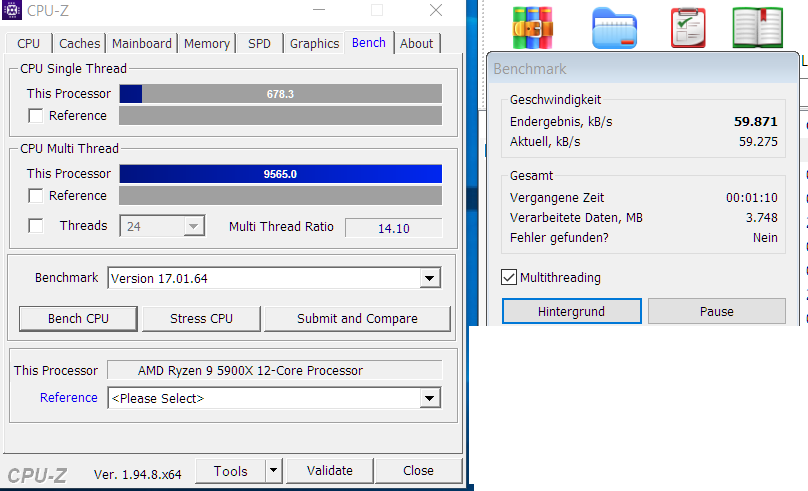The width and height of the screenshot is (808, 491).
Task: Click the Single Thread score bar 678.3
Action: tap(280, 94)
